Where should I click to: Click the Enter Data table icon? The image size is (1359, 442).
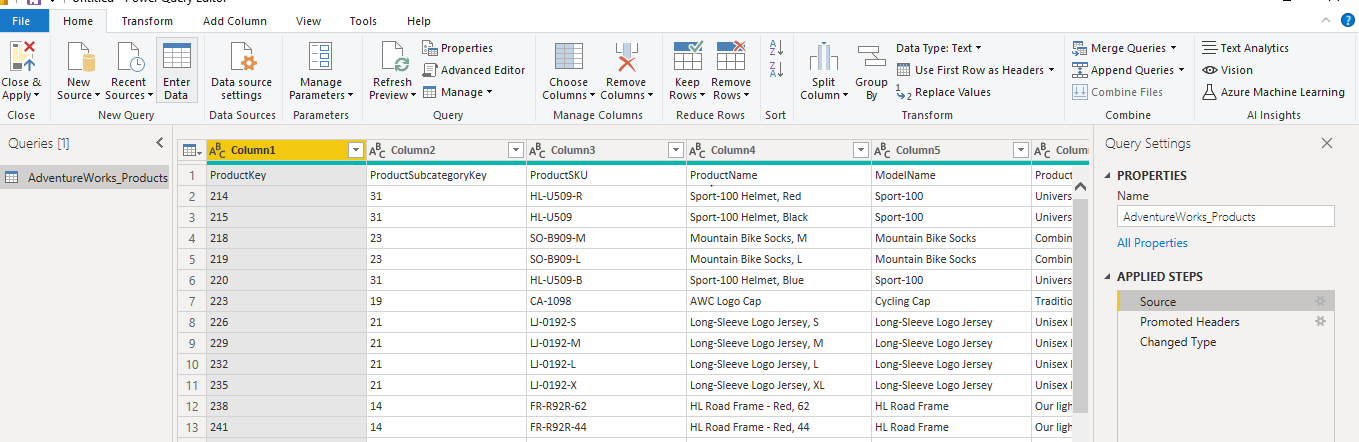pos(177,56)
